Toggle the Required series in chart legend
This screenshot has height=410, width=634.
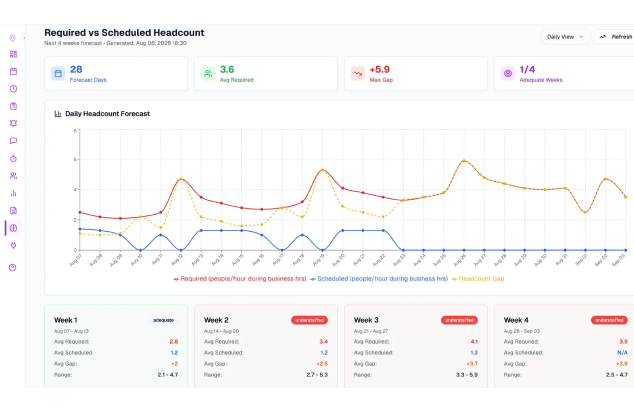tap(239, 279)
